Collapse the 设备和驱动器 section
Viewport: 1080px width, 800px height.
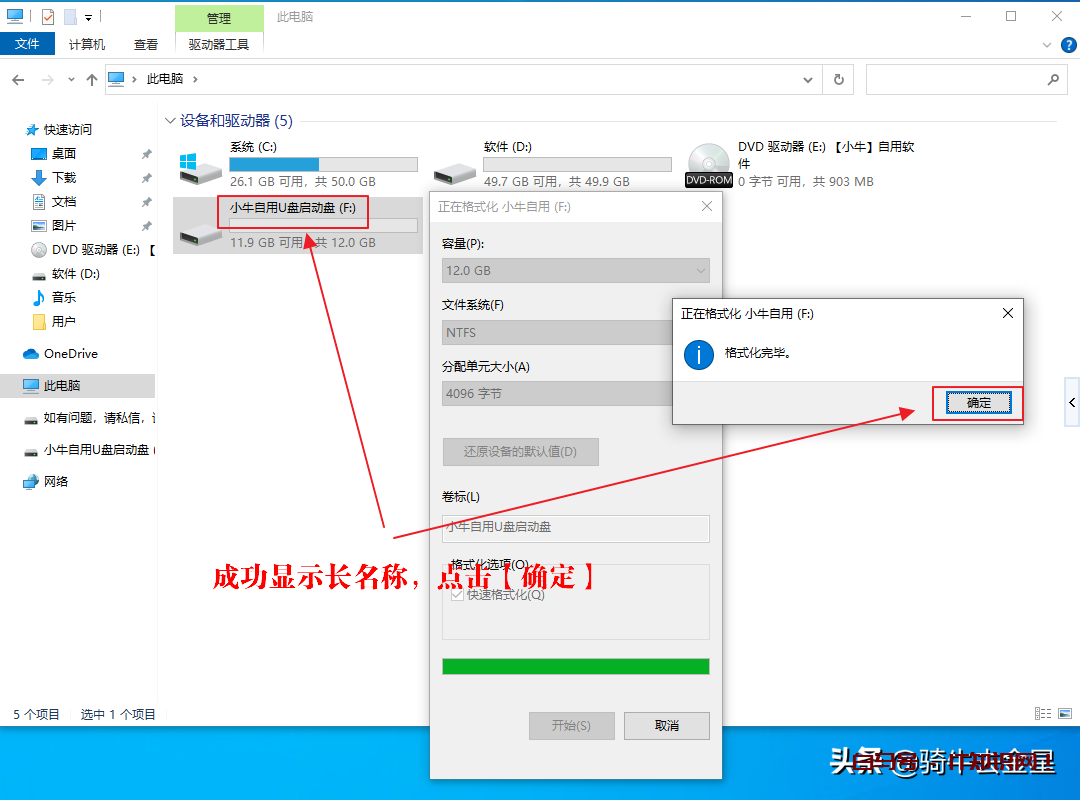tap(170, 119)
